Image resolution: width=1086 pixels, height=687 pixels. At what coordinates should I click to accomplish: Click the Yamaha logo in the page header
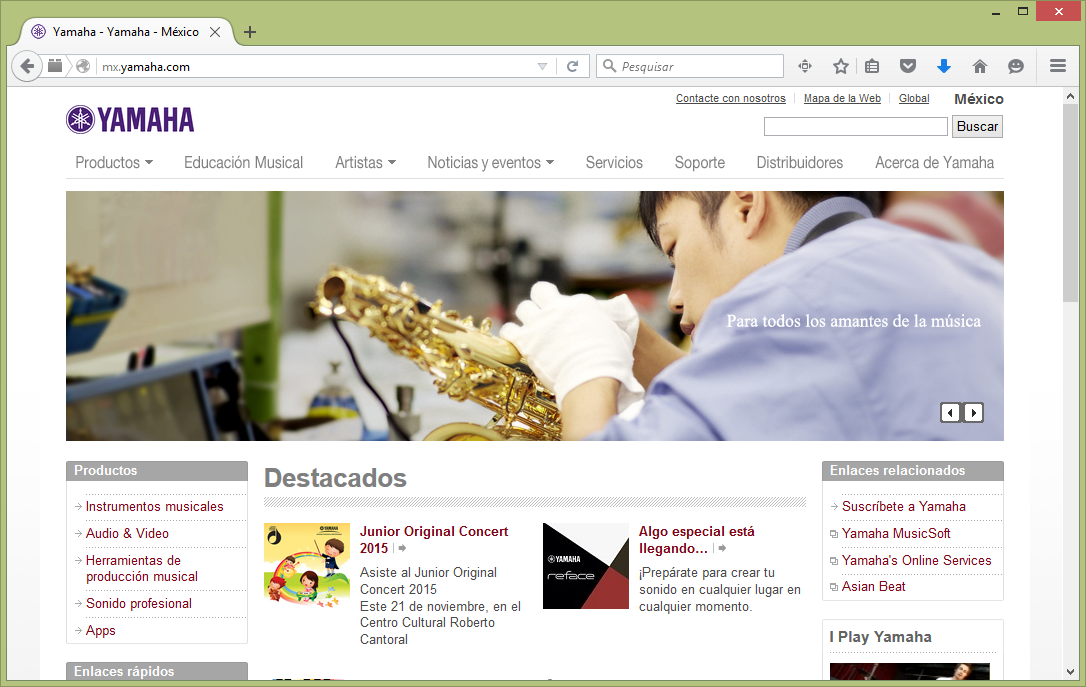coord(130,120)
